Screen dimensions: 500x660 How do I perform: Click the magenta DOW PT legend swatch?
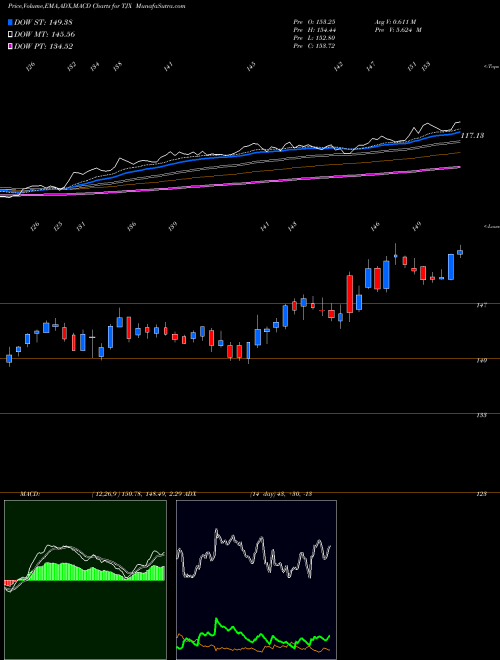click(10, 46)
